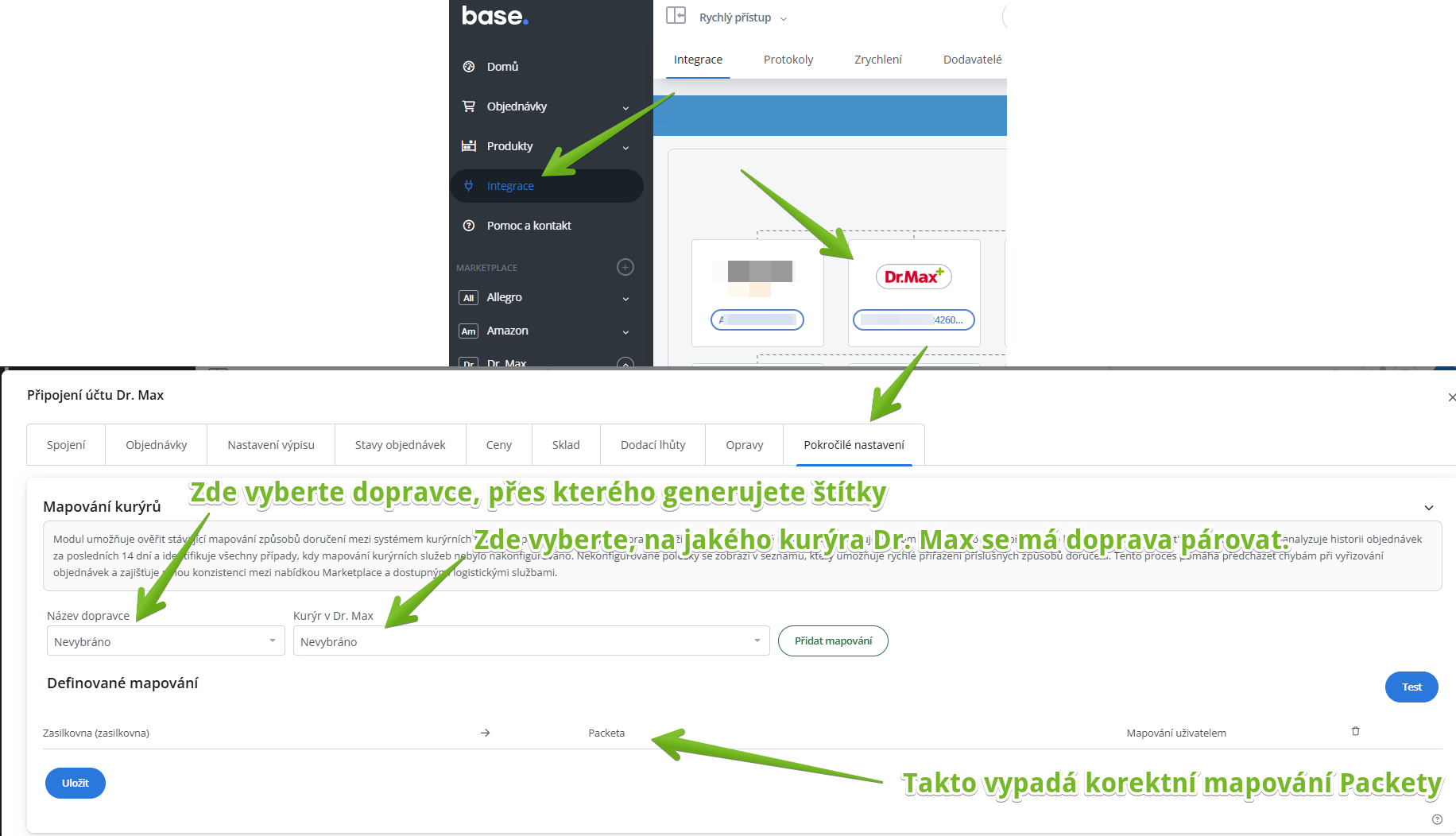
Task: Click the Dr.Max logo integration tile
Action: coord(913,277)
